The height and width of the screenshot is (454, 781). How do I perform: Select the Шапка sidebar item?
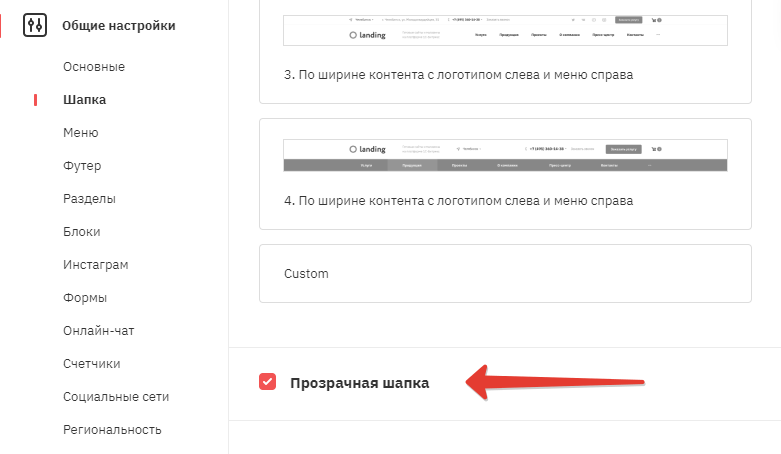[x=84, y=100]
